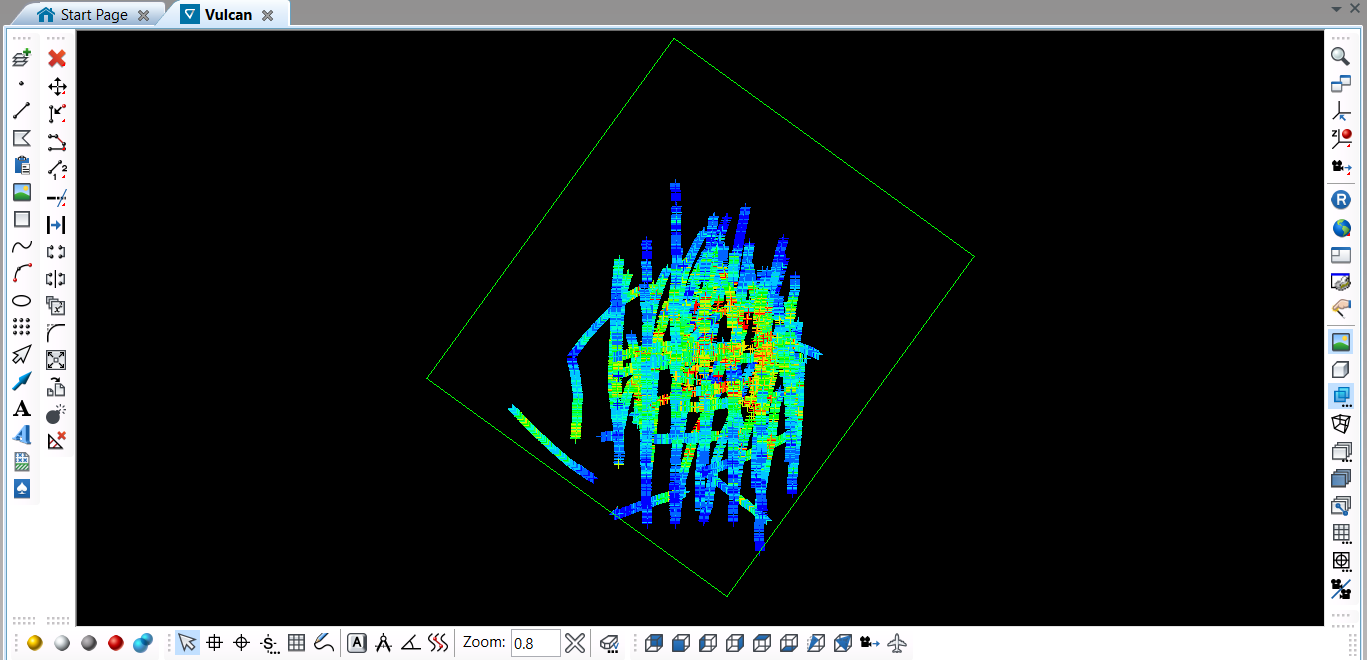Toggle the grid display icon on right toolbar
The image size is (1367, 660).
coord(1341,533)
